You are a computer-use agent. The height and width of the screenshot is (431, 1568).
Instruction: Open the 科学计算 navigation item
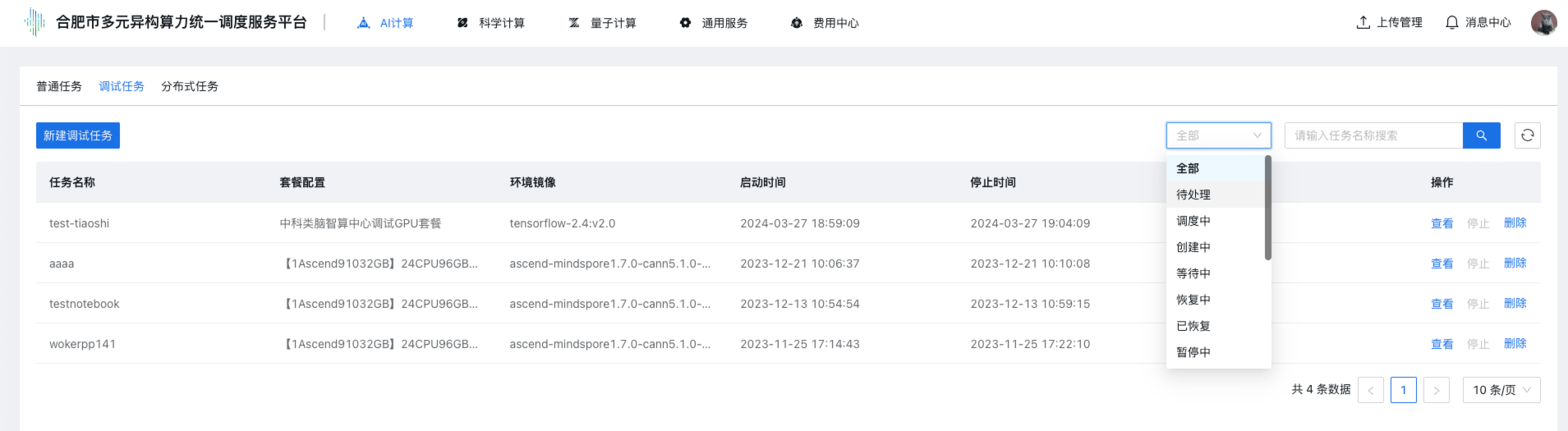pyautogui.click(x=491, y=23)
